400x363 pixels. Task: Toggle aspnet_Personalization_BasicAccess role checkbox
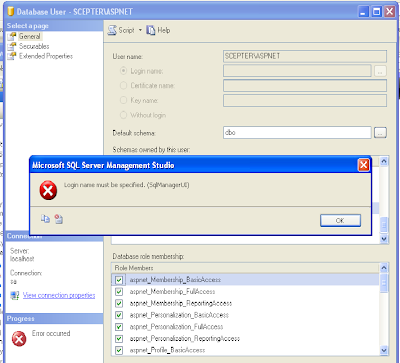[119, 315]
